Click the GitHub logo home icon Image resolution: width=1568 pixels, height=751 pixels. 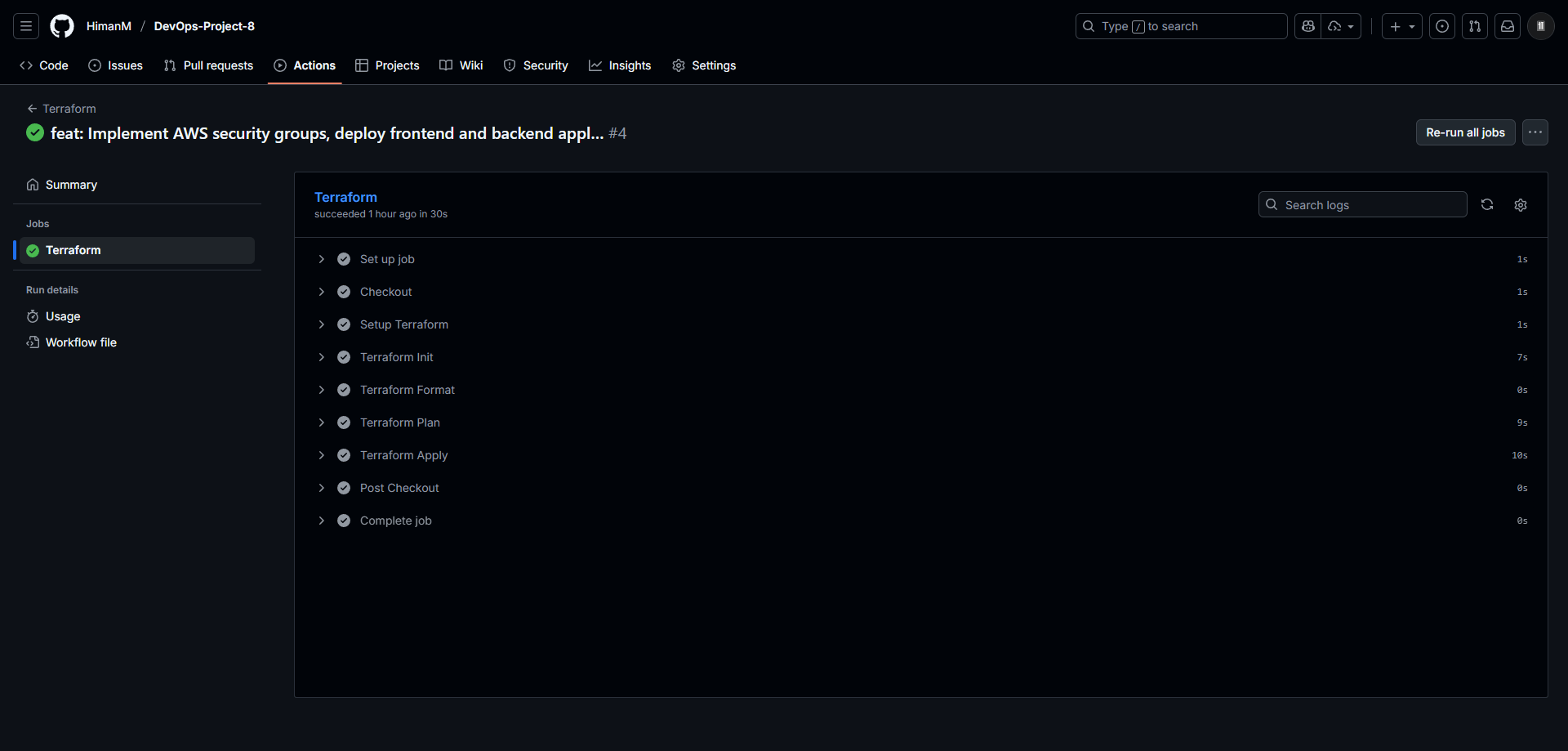(x=62, y=26)
